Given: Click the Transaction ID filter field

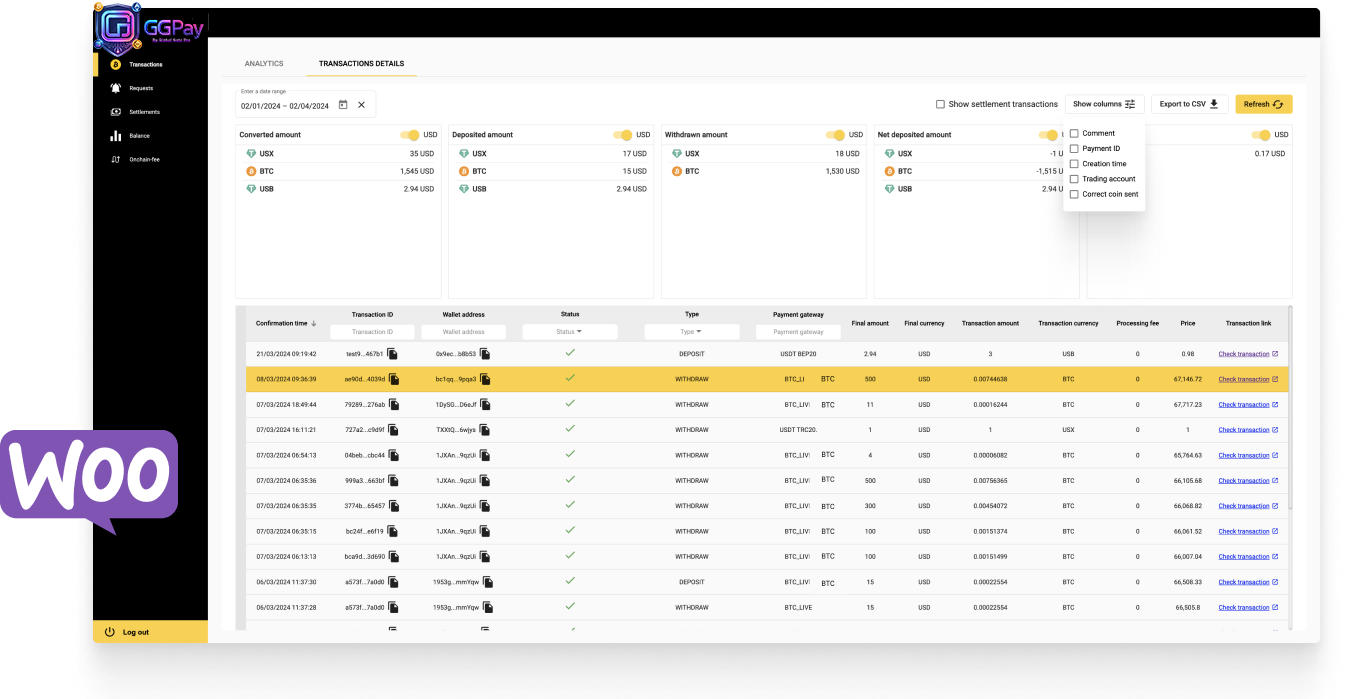Looking at the screenshot, I should tap(372, 332).
